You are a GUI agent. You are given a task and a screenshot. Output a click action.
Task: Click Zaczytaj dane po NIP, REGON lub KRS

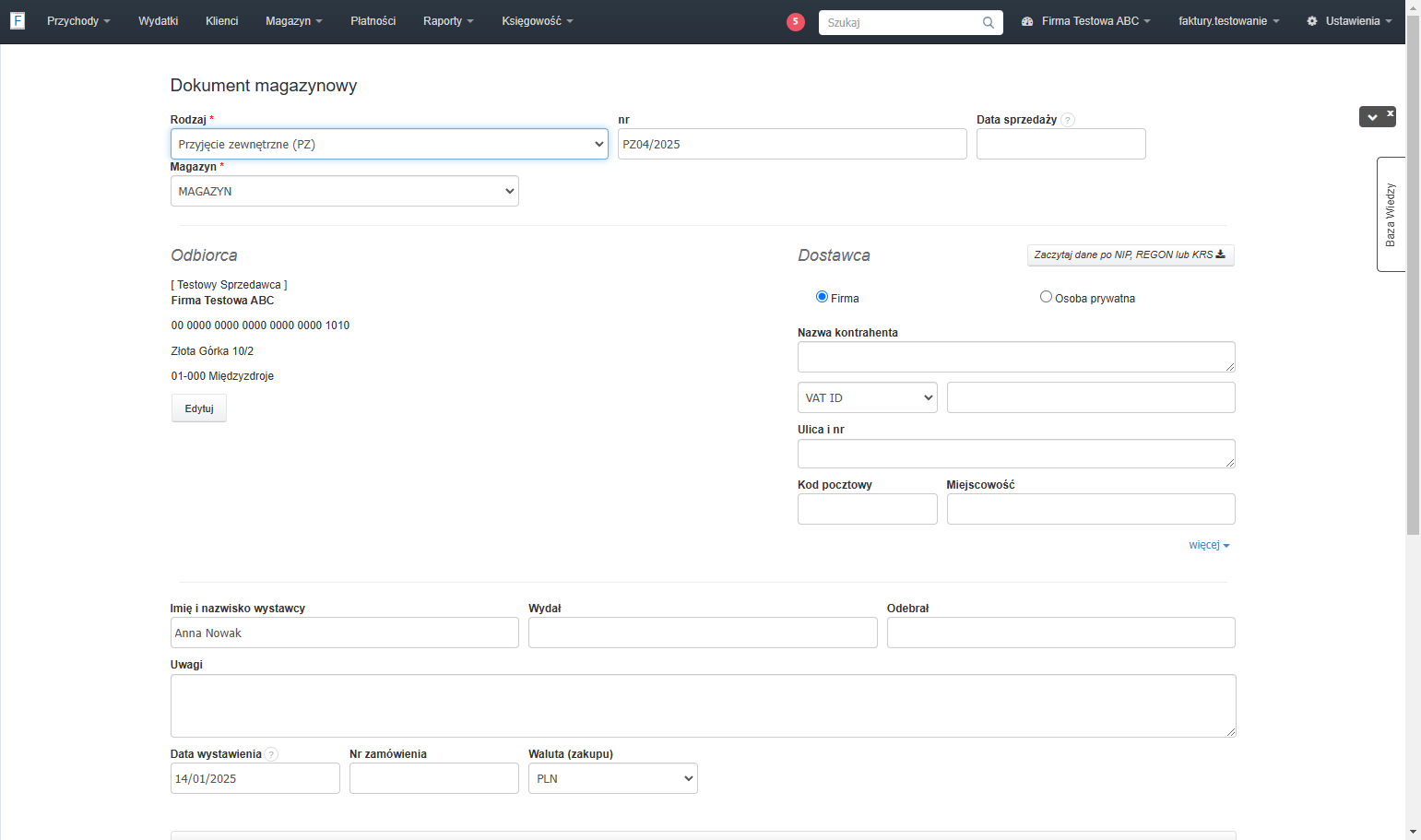coord(1131,254)
